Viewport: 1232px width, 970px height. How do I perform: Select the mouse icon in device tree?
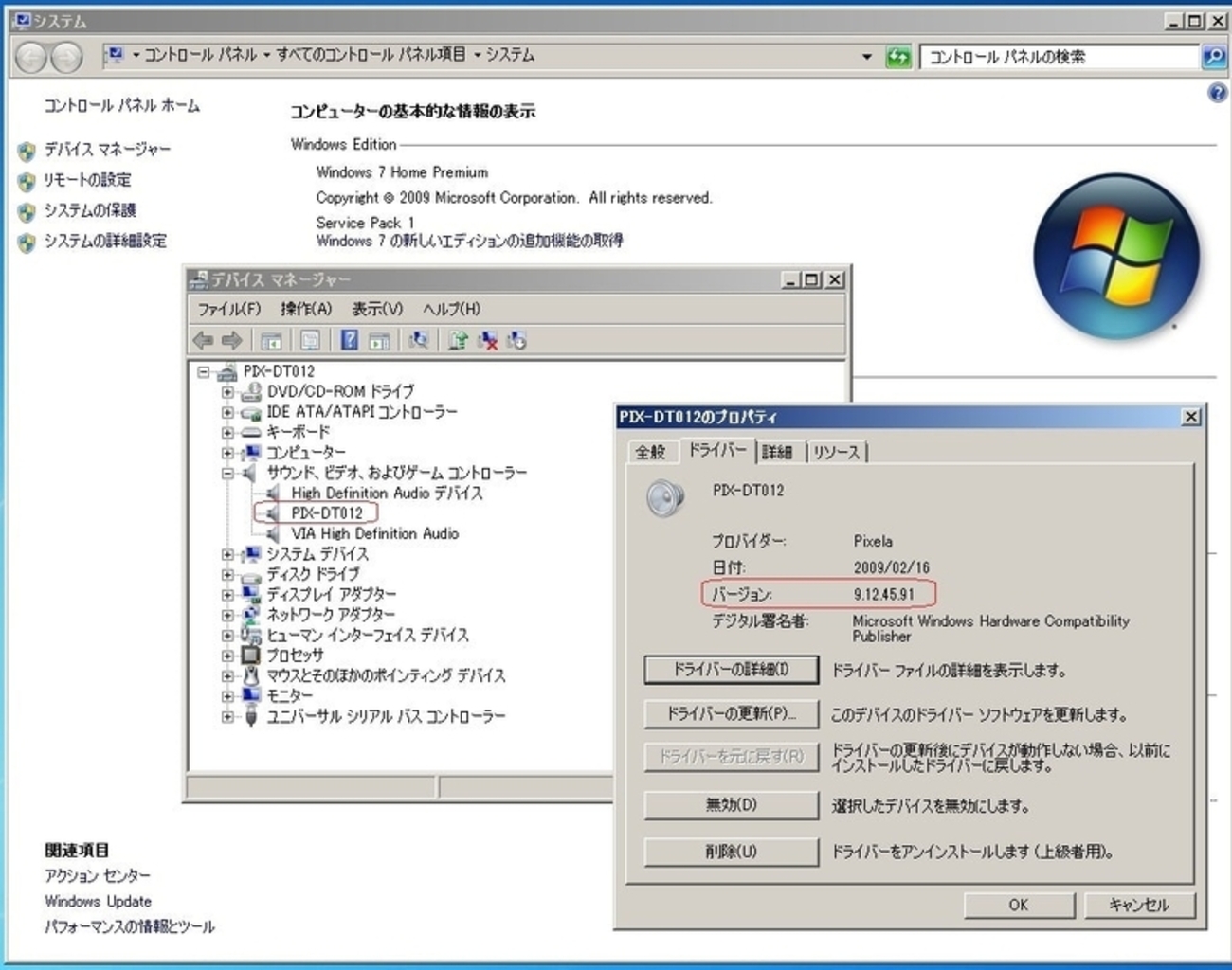pos(251,675)
